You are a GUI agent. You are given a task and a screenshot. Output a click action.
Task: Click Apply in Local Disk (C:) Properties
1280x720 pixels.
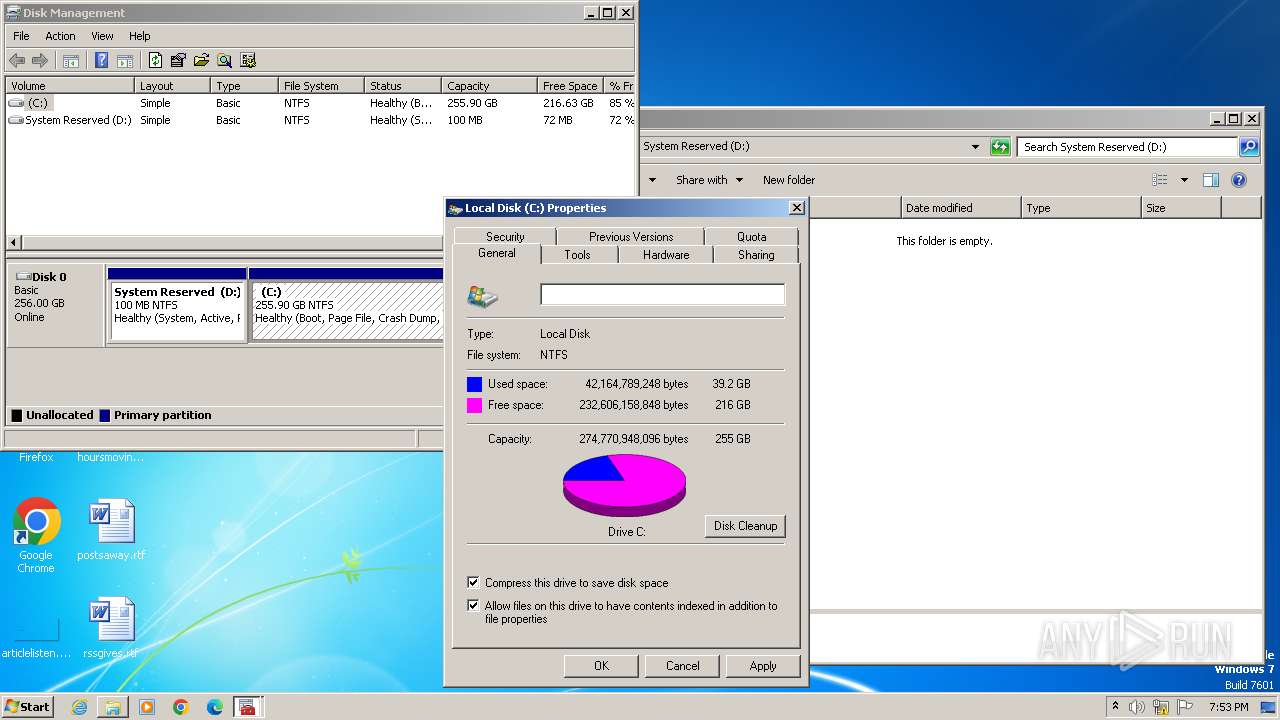[763, 666]
